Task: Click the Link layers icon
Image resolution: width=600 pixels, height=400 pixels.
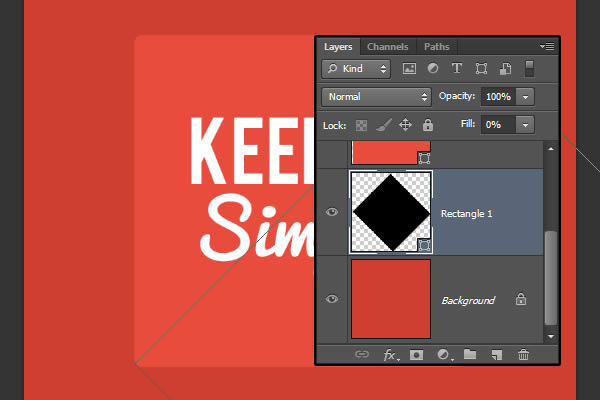Action: coord(362,354)
